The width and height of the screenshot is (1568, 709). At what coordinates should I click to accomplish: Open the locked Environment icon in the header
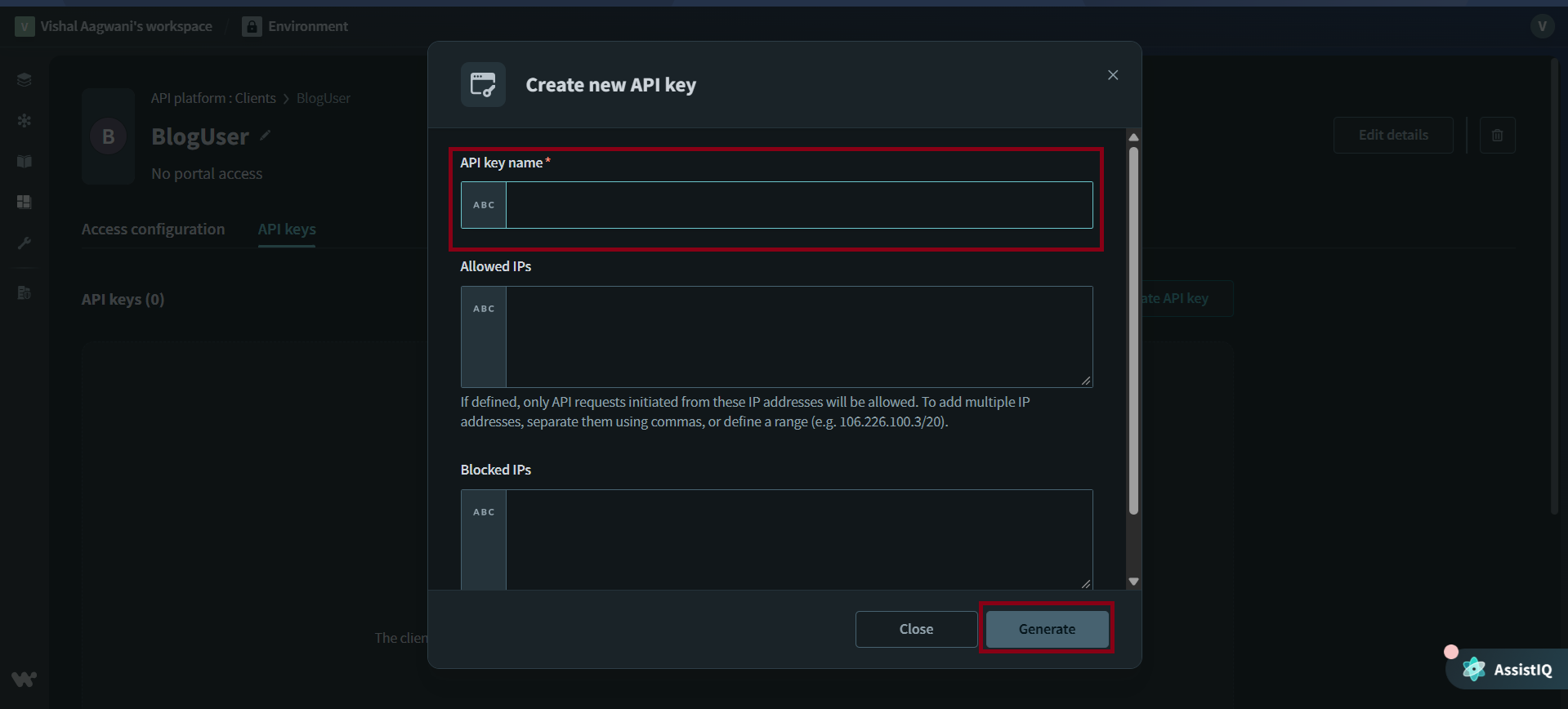click(x=251, y=25)
